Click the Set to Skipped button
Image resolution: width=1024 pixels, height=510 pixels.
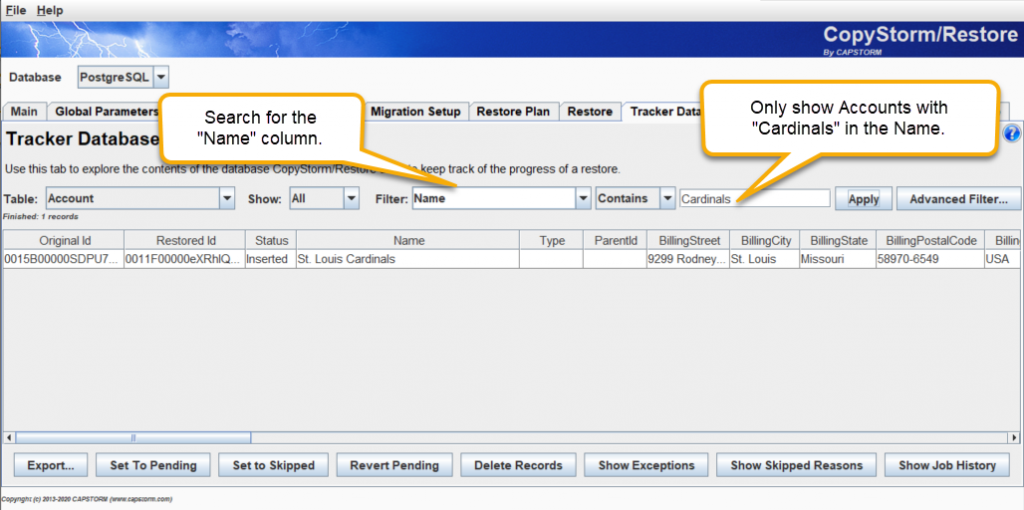pos(274,466)
